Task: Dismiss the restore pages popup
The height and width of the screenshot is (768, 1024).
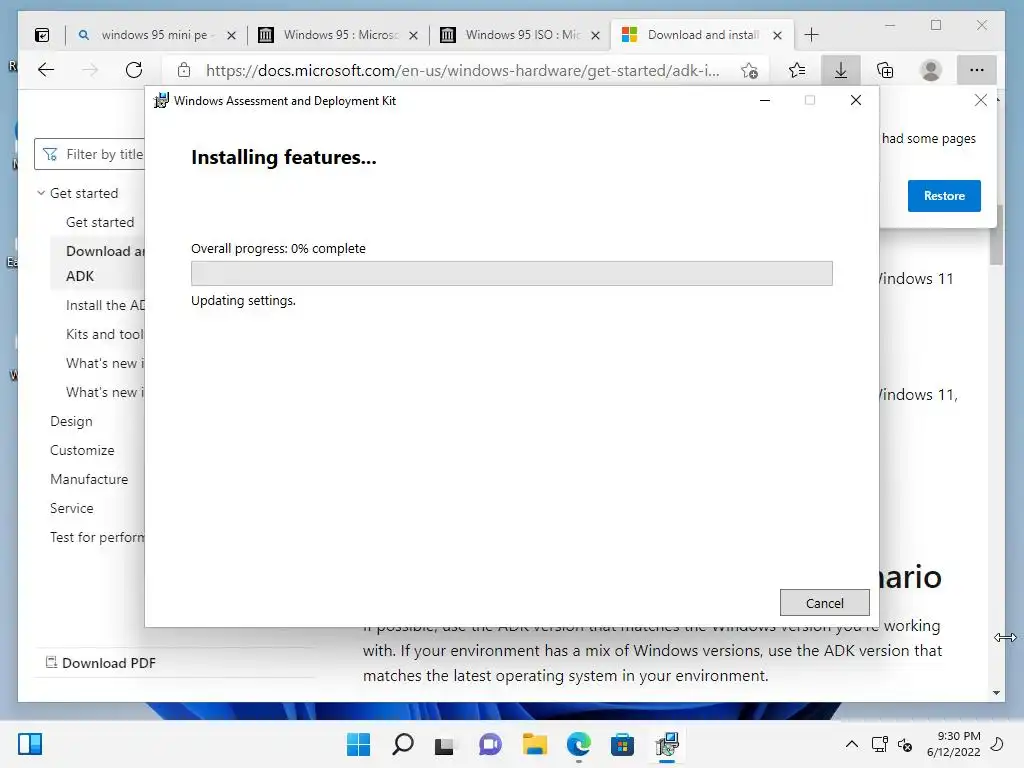Action: (980, 100)
